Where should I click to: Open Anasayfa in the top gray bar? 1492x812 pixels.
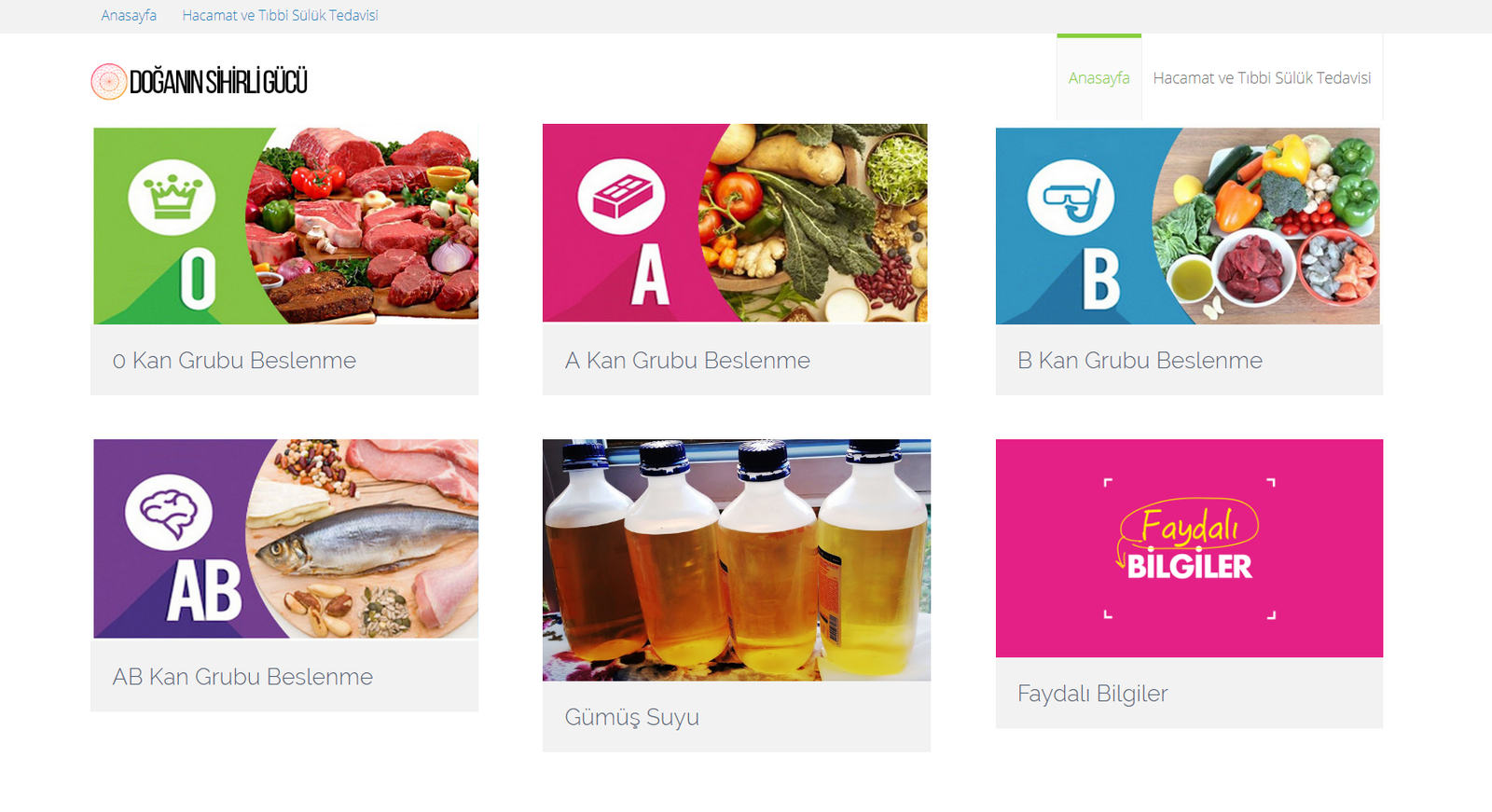[129, 16]
